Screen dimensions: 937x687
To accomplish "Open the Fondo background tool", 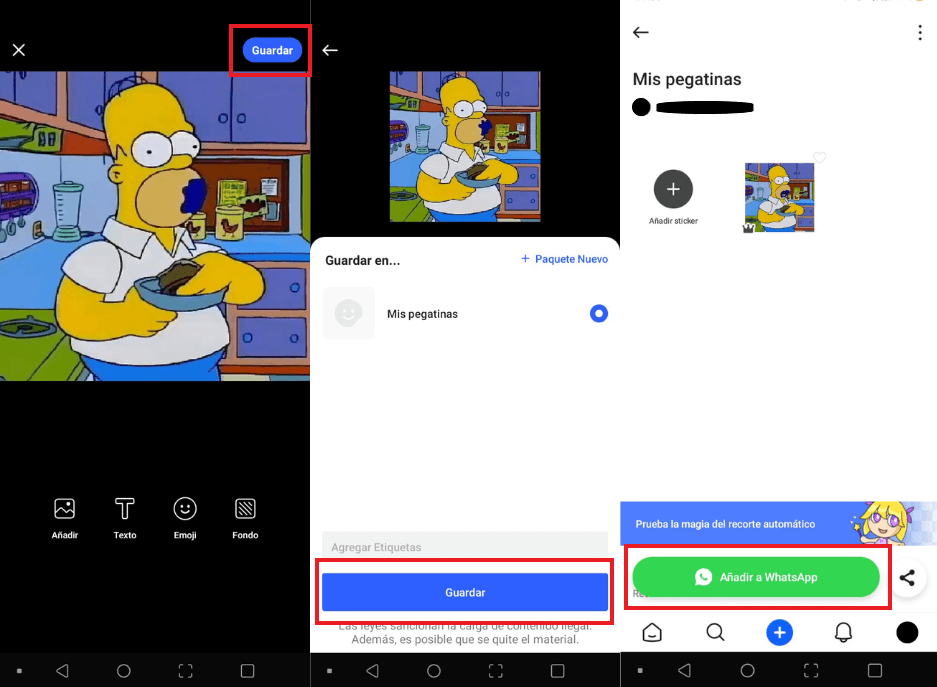I will (x=245, y=518).
